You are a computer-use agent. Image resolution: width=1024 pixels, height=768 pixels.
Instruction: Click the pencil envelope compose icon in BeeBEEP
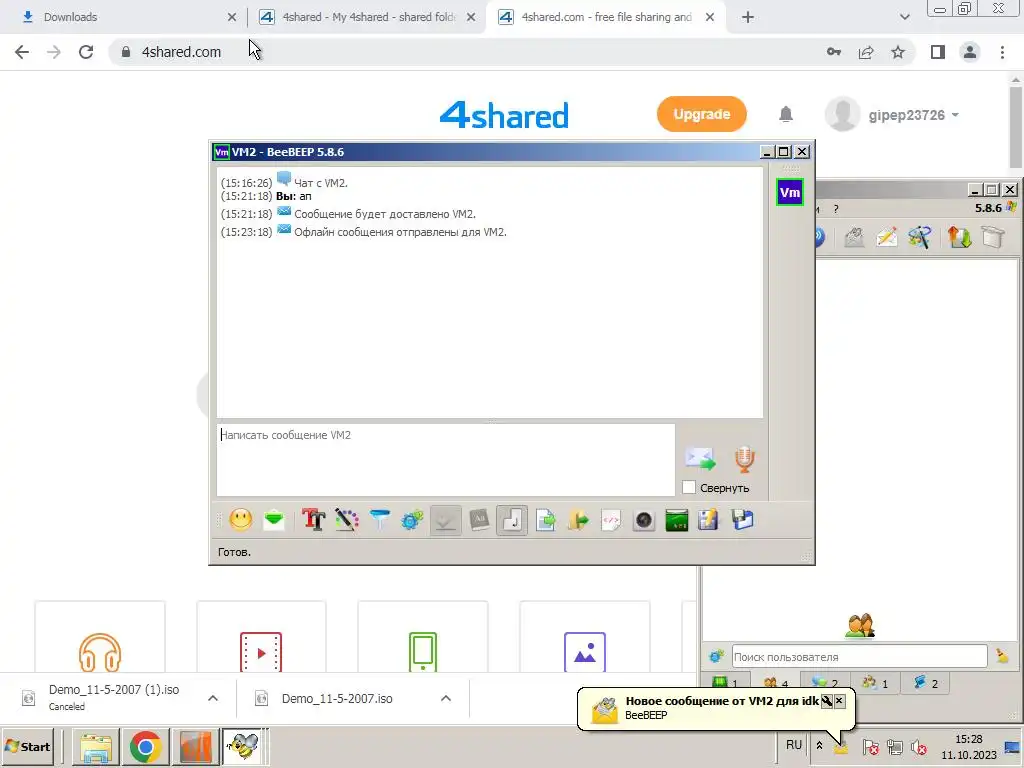[x=886, y=237]
